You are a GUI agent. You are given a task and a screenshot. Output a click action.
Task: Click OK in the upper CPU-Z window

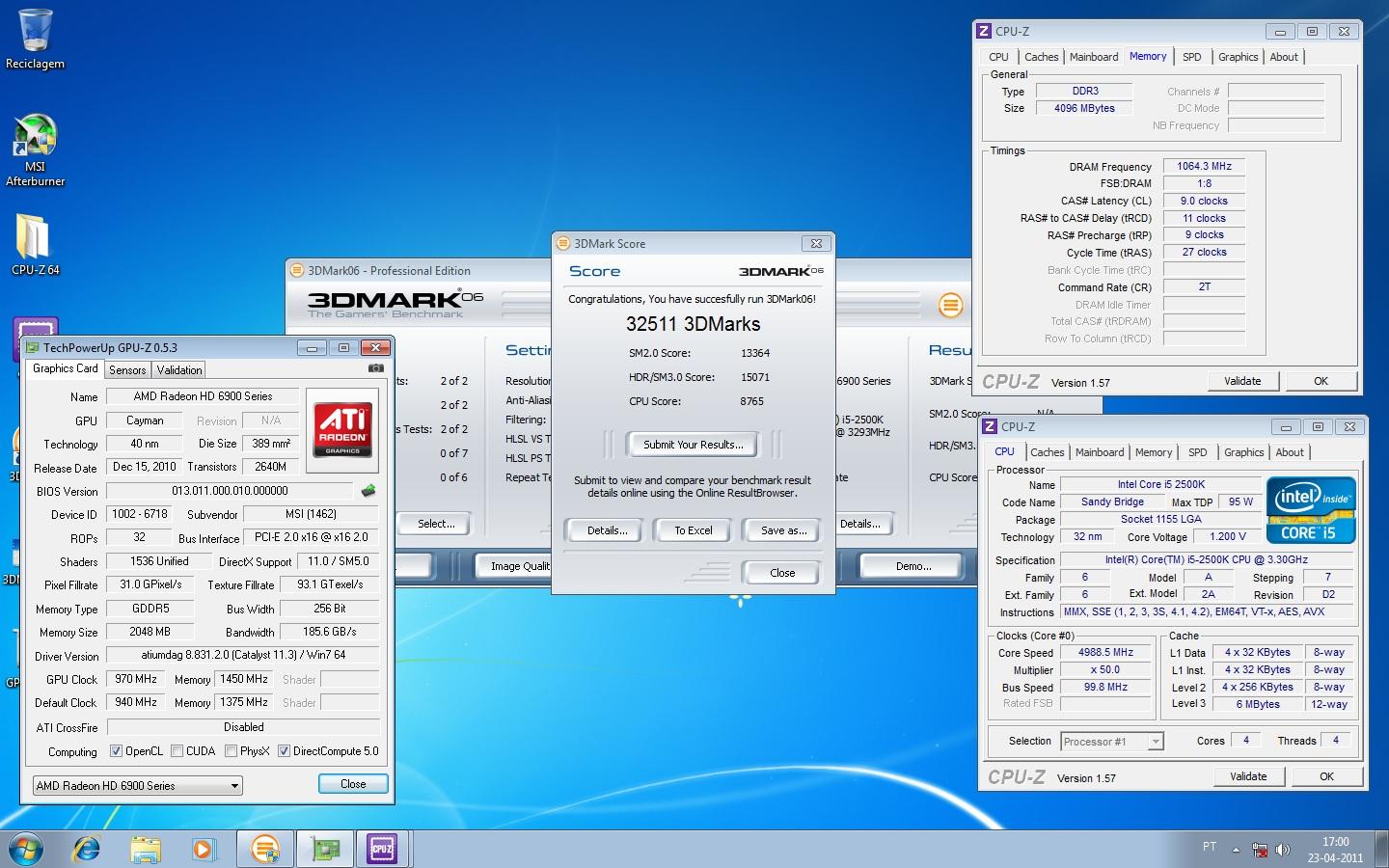coord(1321,381)
